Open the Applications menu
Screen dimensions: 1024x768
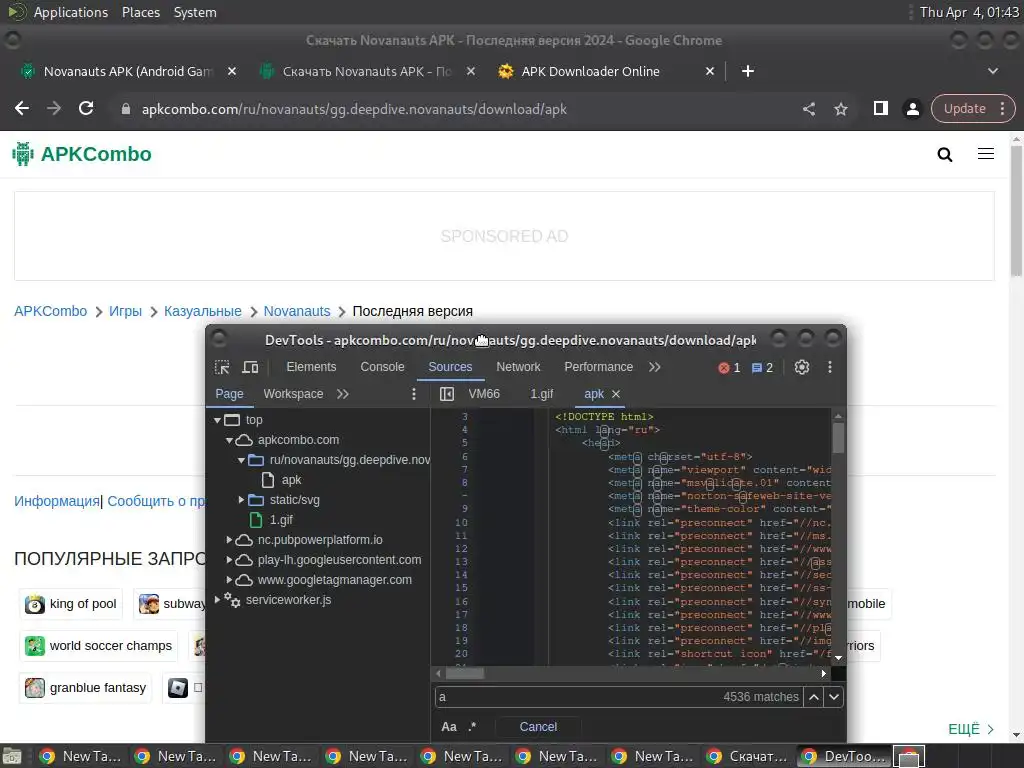71,12
